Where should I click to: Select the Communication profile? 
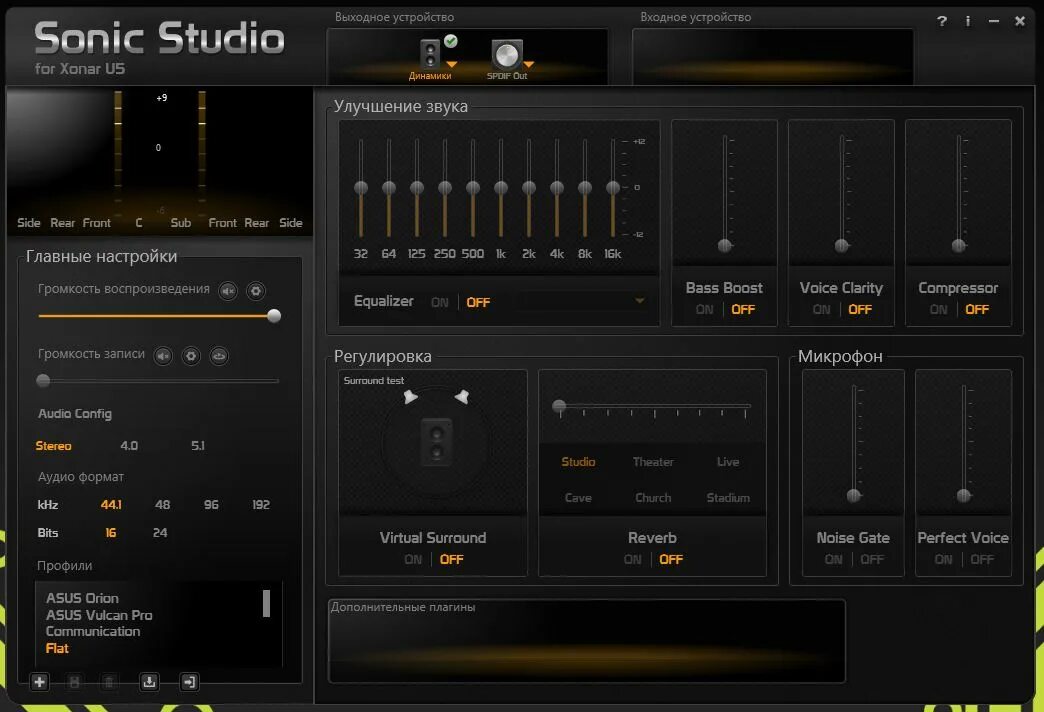[93, 631]
